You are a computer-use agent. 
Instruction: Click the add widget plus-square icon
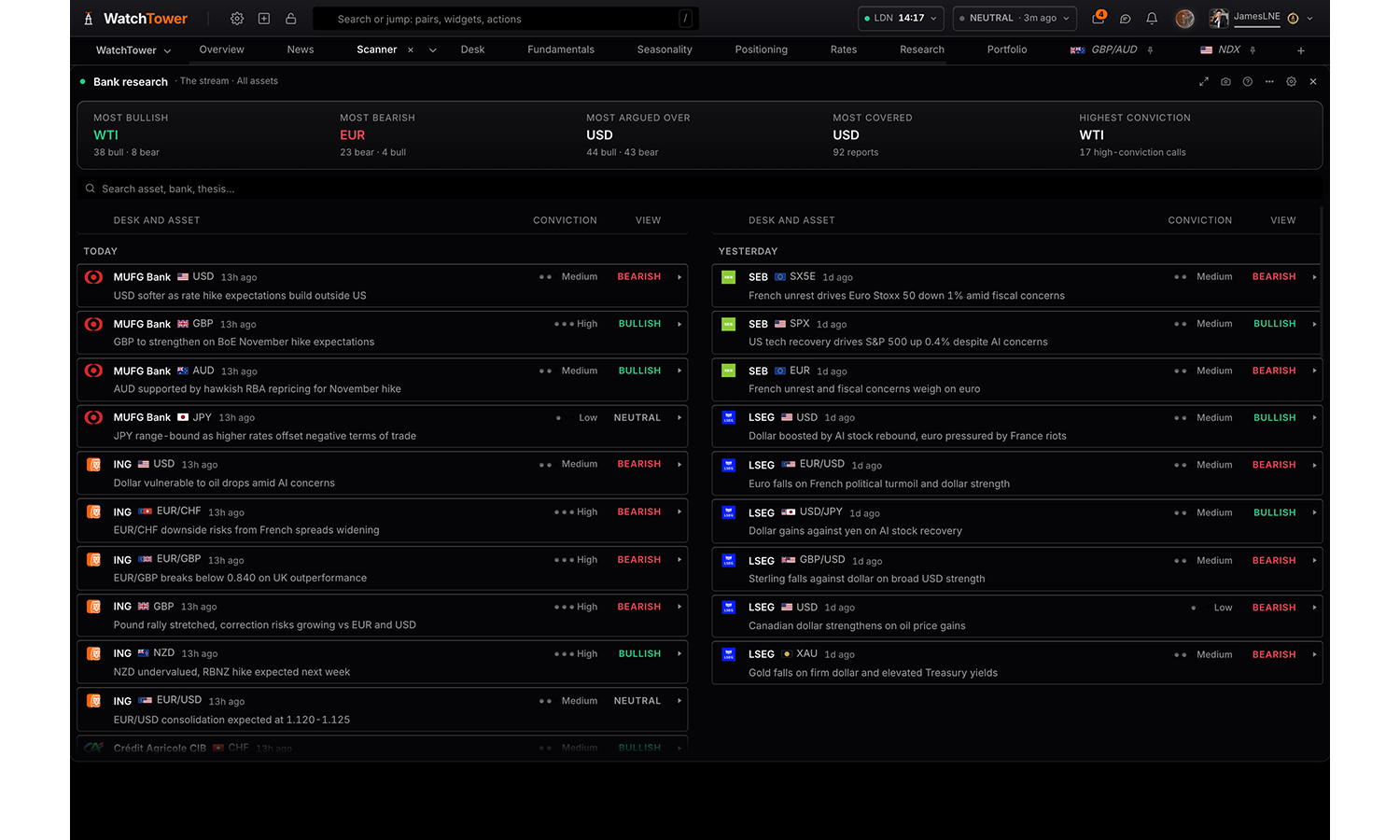pyautogui.click(x=264, y=19)
